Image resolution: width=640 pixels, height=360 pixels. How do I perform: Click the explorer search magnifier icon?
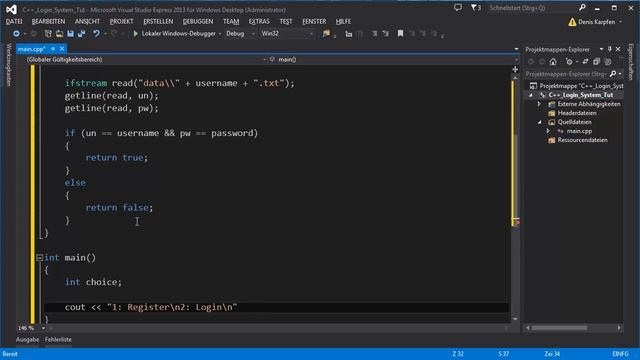click(x=613, y=74)
